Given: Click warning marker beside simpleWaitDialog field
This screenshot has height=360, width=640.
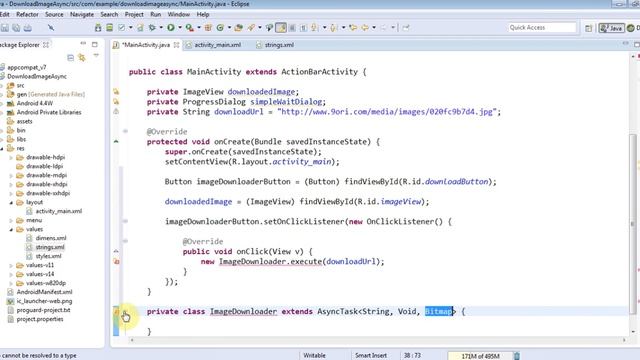Looking at the screenshot, I should 116,102.
